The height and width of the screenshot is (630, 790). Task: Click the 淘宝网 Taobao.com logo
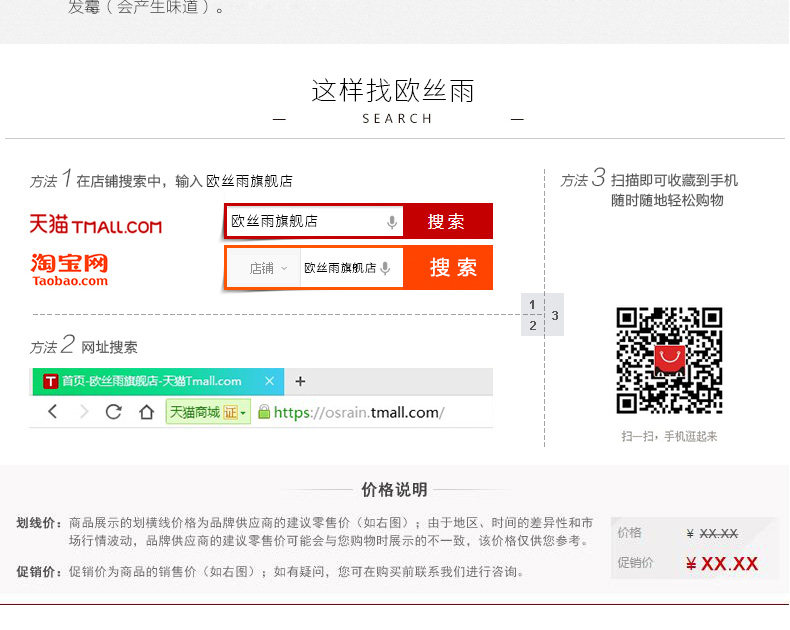coord(70,270)
